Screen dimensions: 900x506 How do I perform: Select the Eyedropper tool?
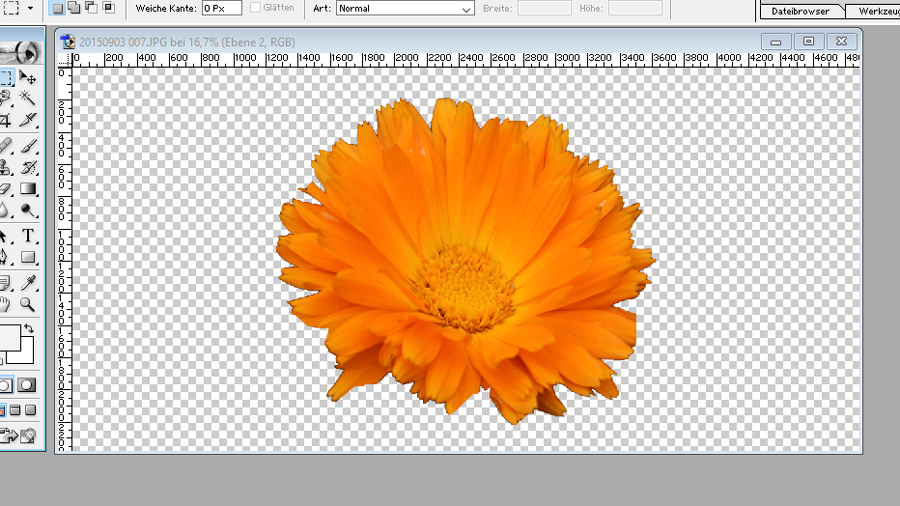coord(28,283)
